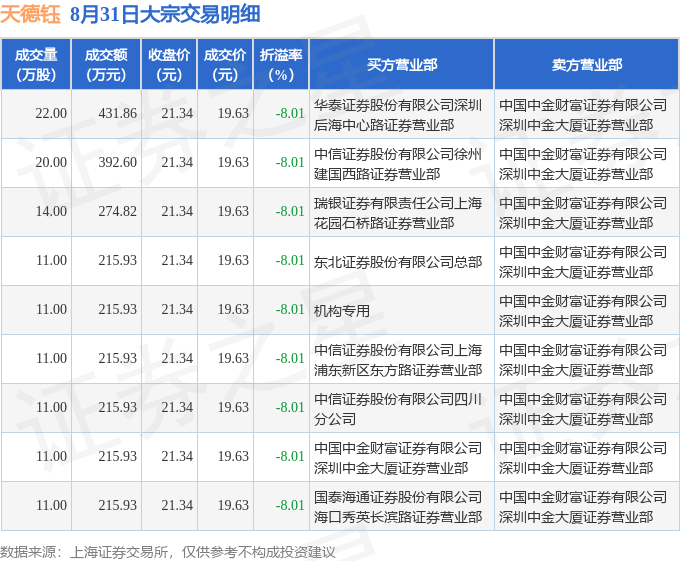Select the 成交额(万元) column header
The image size is (680, 561).
point(106,65)
